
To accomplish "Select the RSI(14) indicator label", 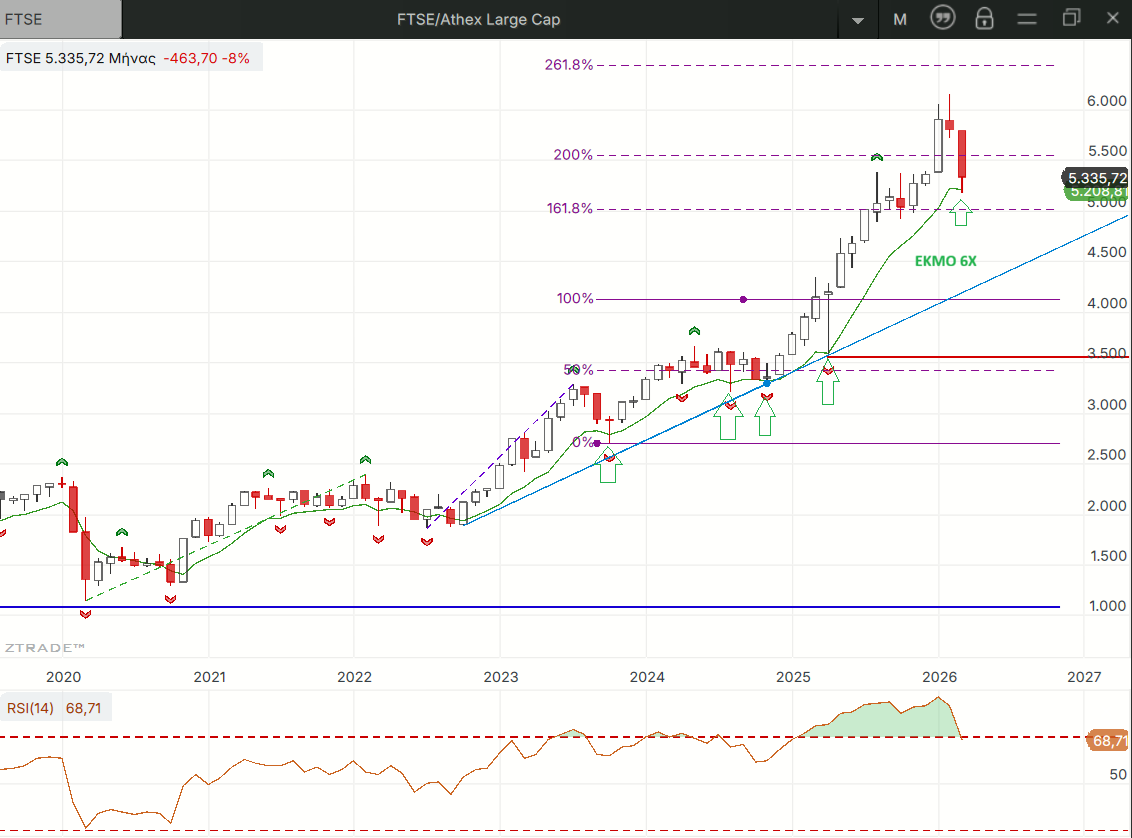I will (x=30, y=708).
